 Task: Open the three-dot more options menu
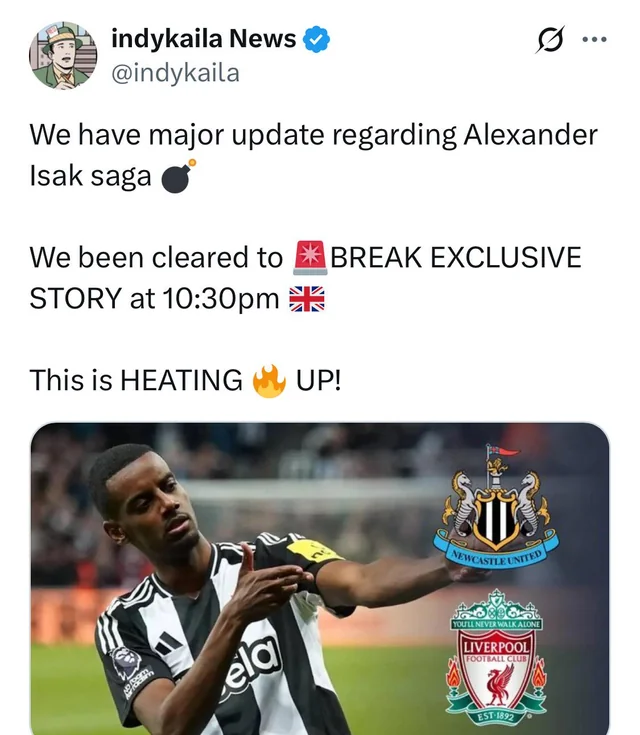595,40
